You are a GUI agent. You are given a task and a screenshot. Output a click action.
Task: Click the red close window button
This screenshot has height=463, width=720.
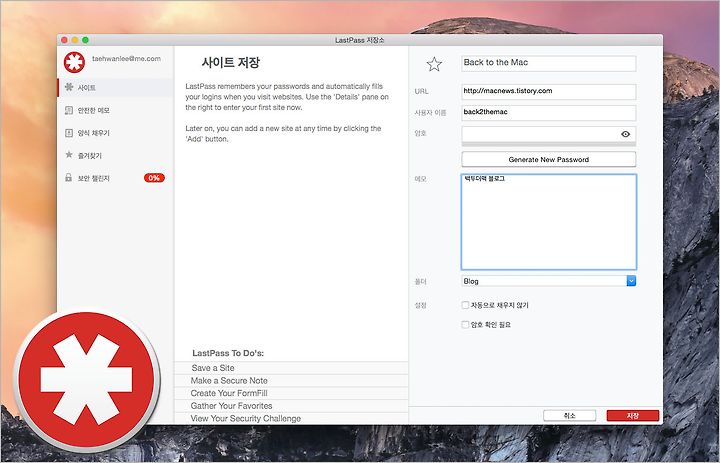click(x=64, y=40)
